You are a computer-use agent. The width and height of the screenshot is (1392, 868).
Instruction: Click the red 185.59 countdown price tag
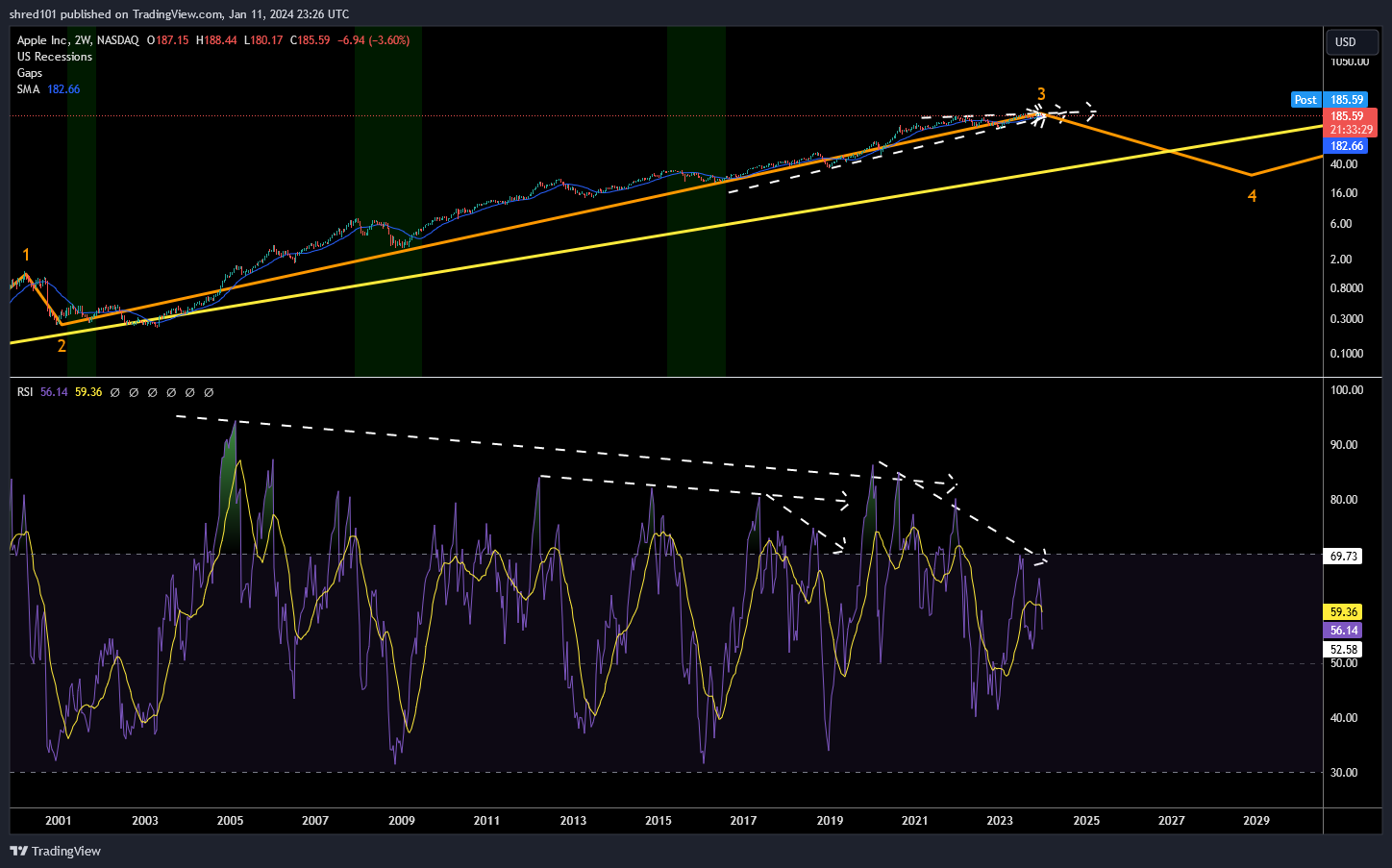pyautogui.click(x=1350, y=123)
